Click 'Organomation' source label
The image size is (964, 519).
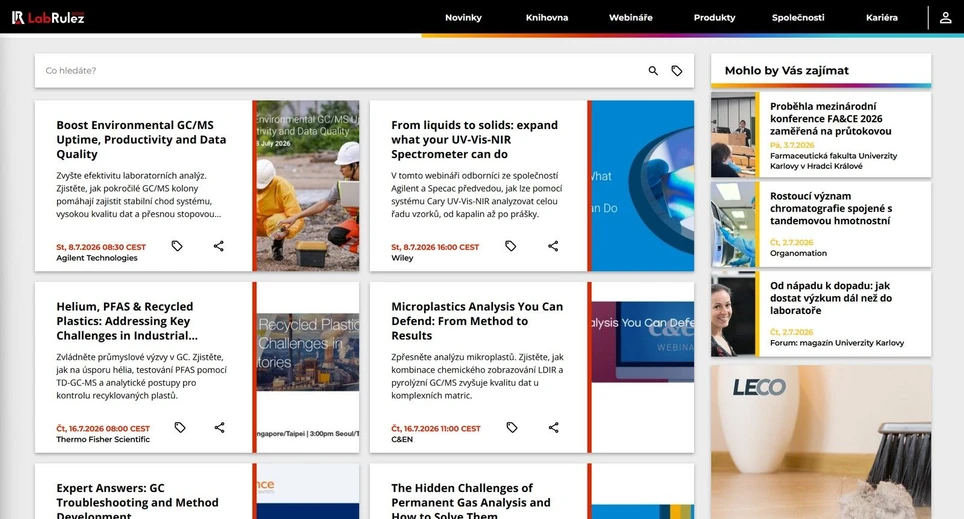click(799, 253)
